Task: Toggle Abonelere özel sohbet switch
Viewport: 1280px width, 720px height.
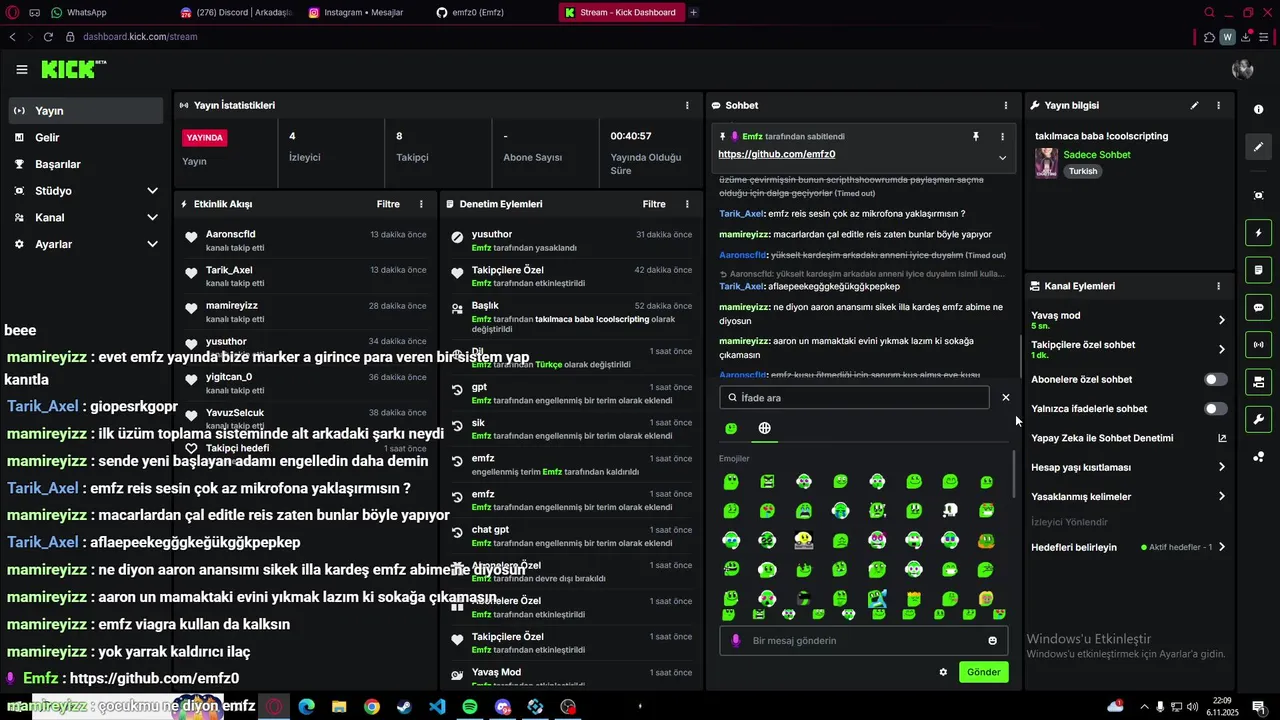Action: click(x=1215, y=380)
